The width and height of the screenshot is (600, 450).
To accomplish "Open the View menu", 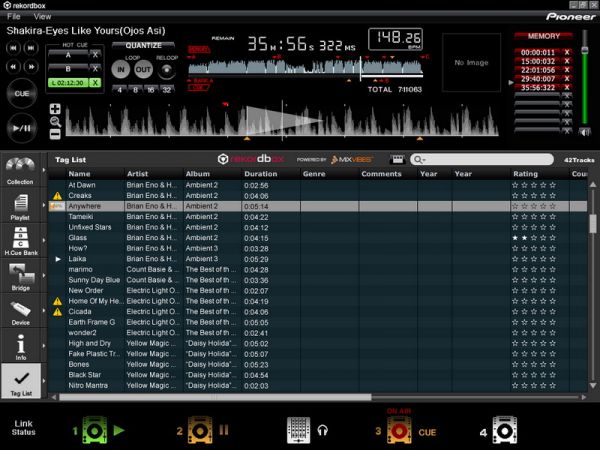I will click(x=42, y=16).
